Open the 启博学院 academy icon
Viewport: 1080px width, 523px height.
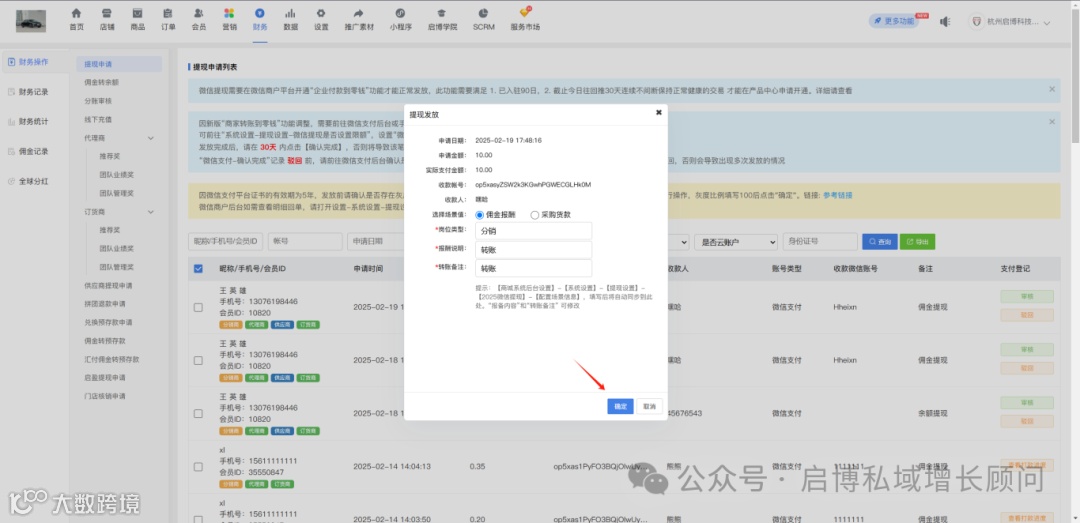coord(442,13)
